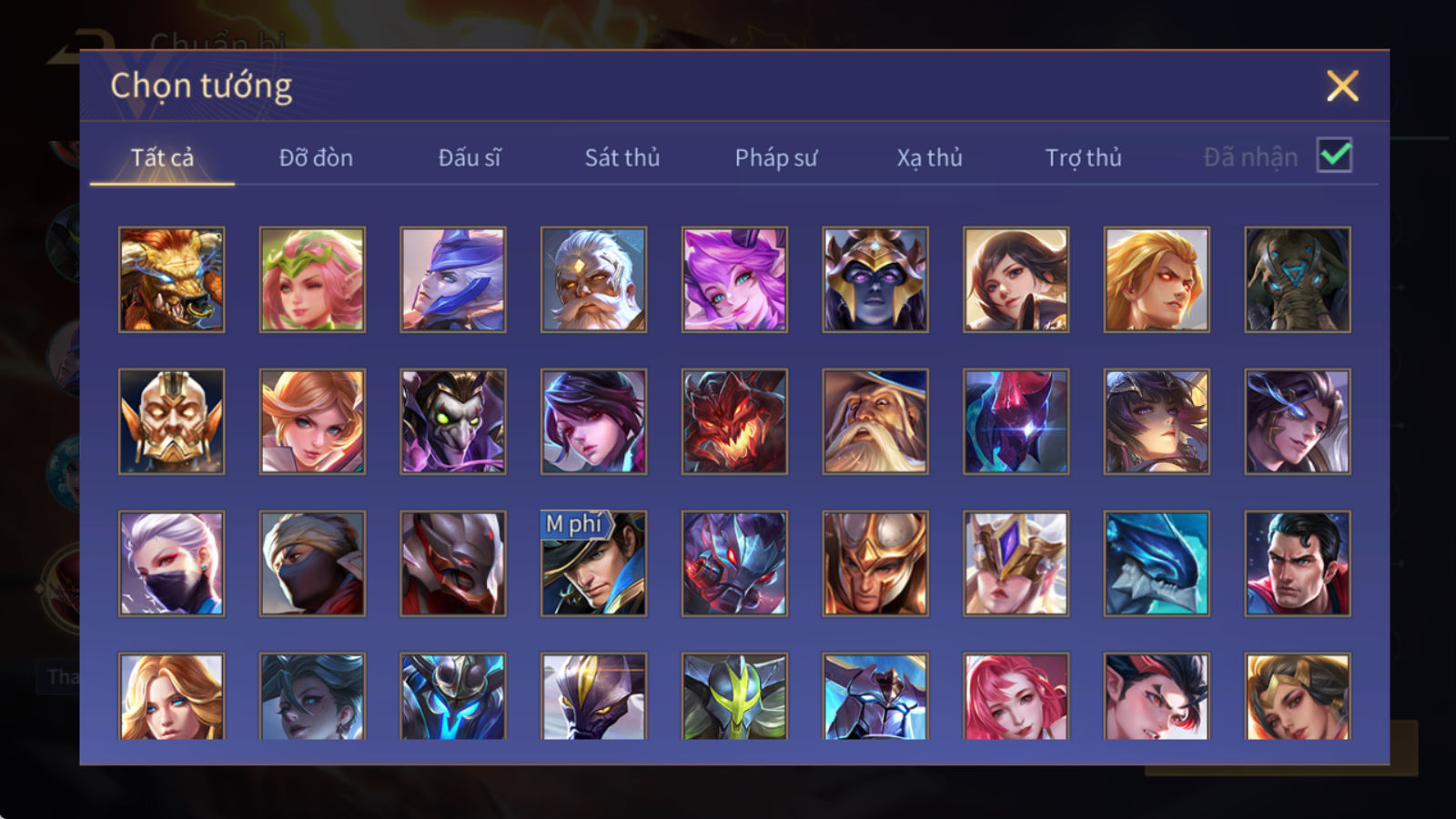Pick the elephant-headed armored hero
This screenshot has width=1456, height=819.
(1298, 279)
